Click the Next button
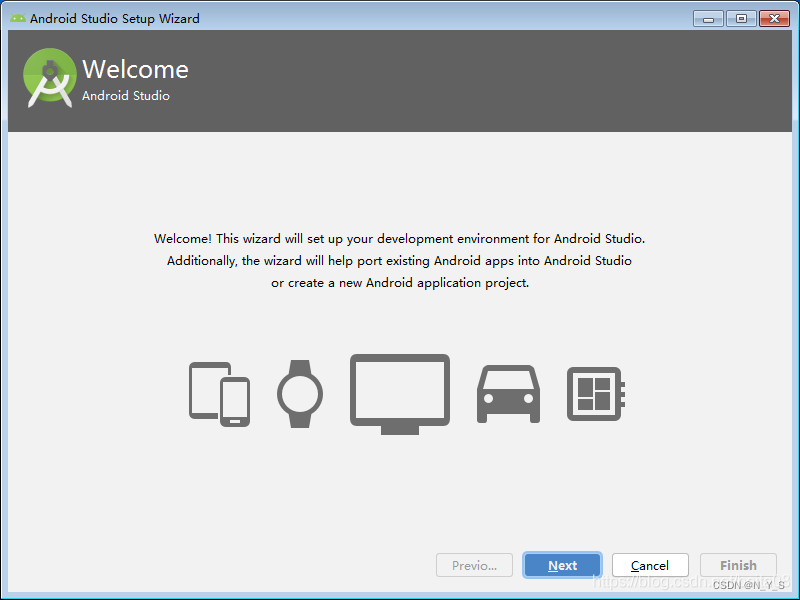800x600 pixels. [x=562, y=565]
